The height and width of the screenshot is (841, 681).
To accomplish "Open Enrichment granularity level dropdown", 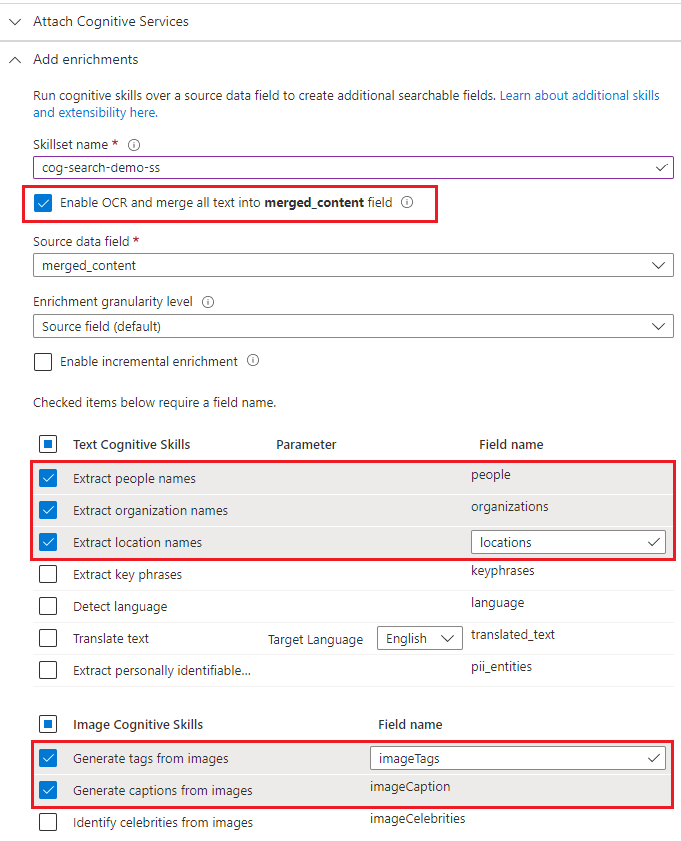I will [x=352, y=326].
